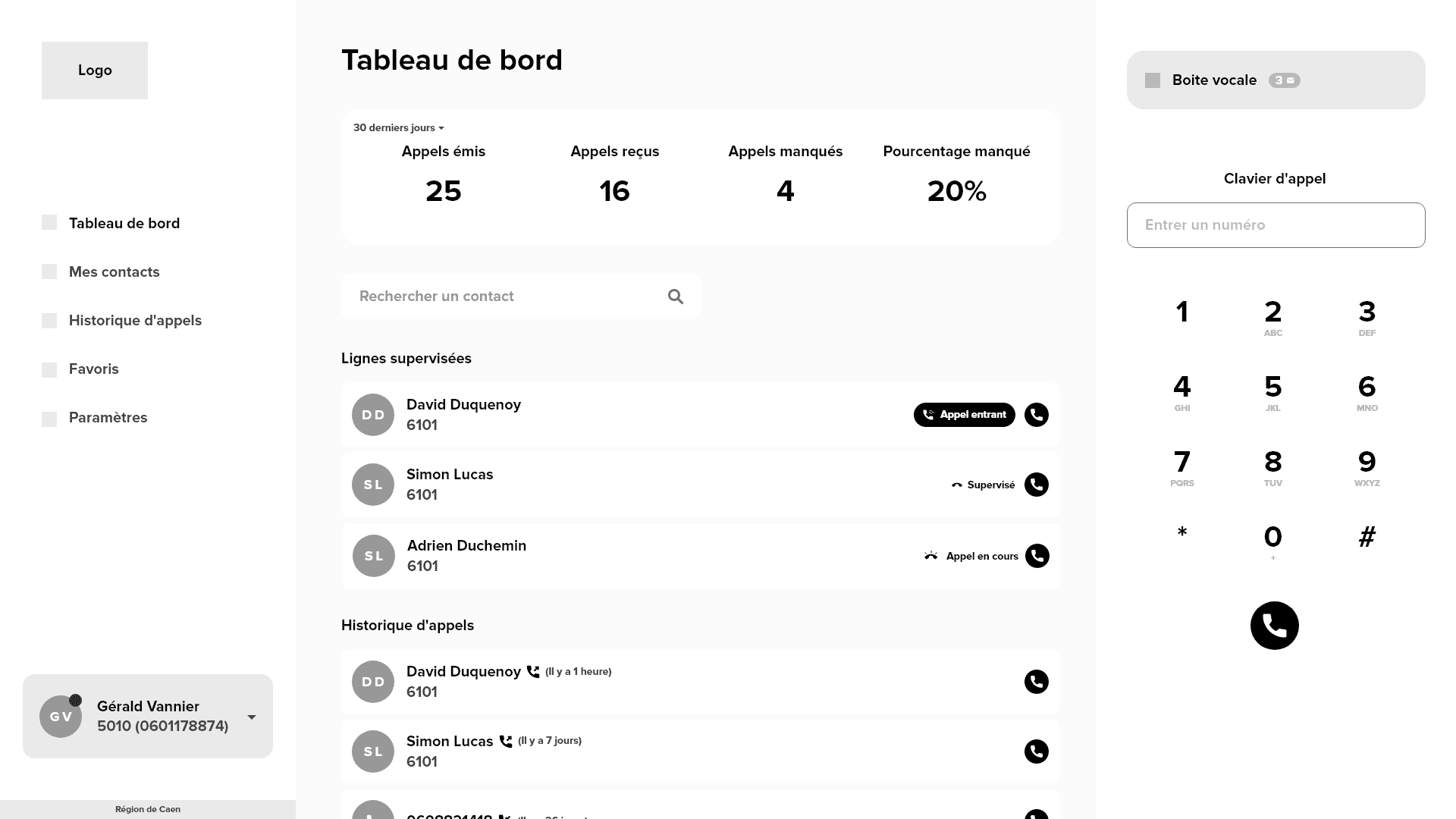Open Mes contacts in sidebar
This screenshot has height=819, width=1456.
coord(114,272)
